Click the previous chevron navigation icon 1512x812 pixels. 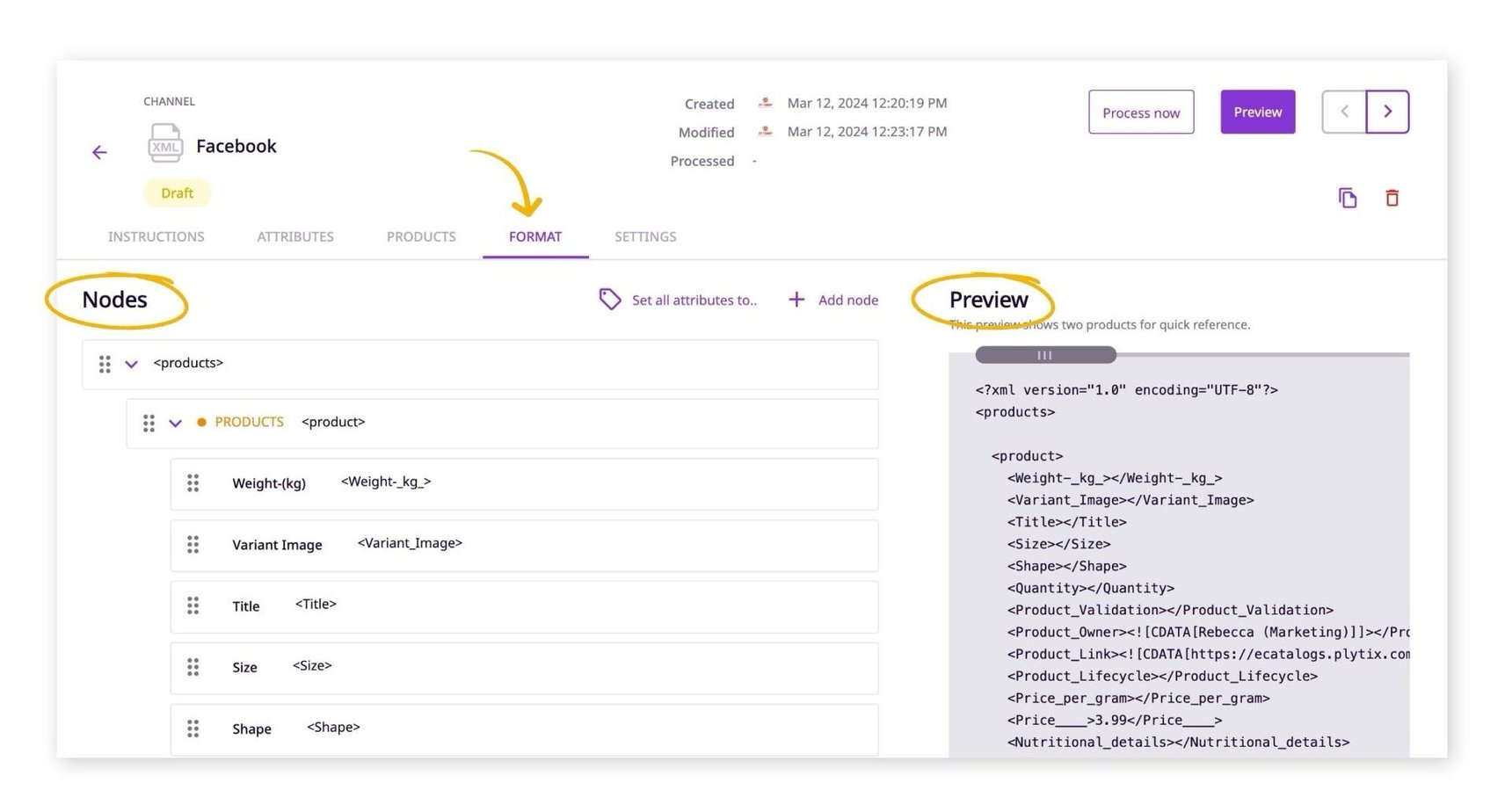point(1343,111)
